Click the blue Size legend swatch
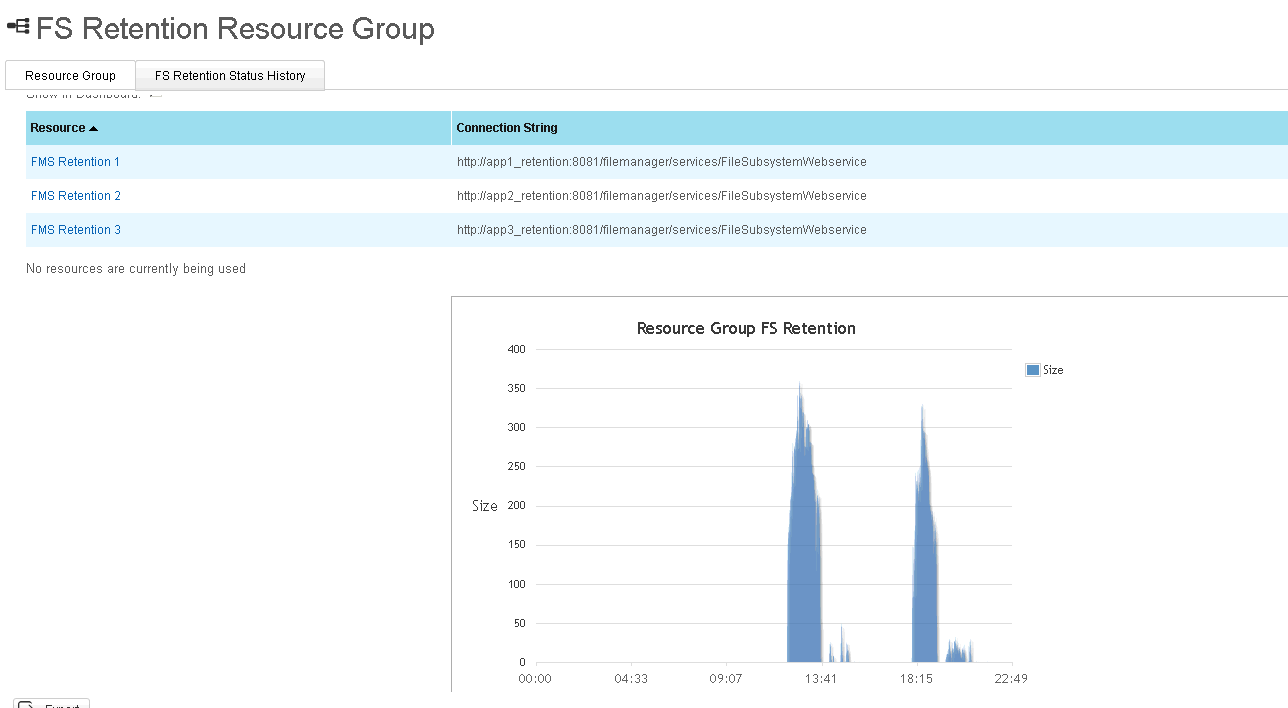 (x=1033, y=370)
